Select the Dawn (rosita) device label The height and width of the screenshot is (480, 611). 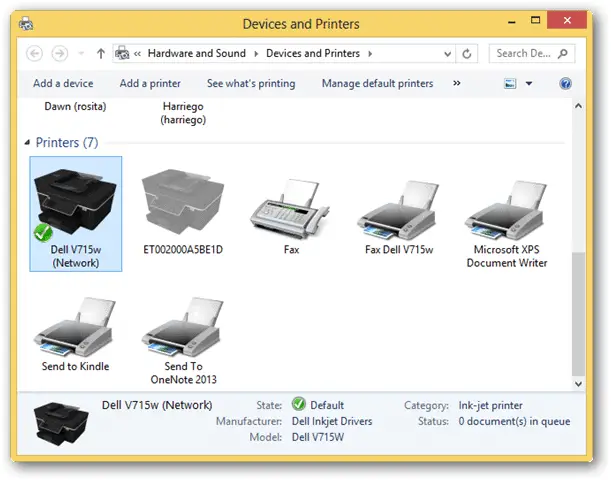pos(75,106)
